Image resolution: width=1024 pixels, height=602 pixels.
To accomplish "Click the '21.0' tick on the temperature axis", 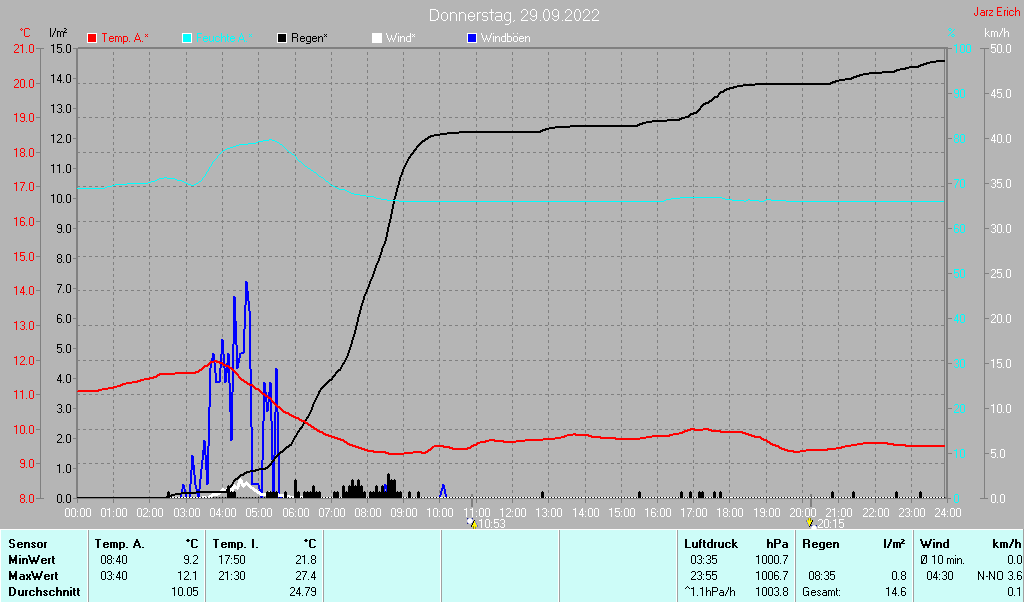I will point(24,49).
